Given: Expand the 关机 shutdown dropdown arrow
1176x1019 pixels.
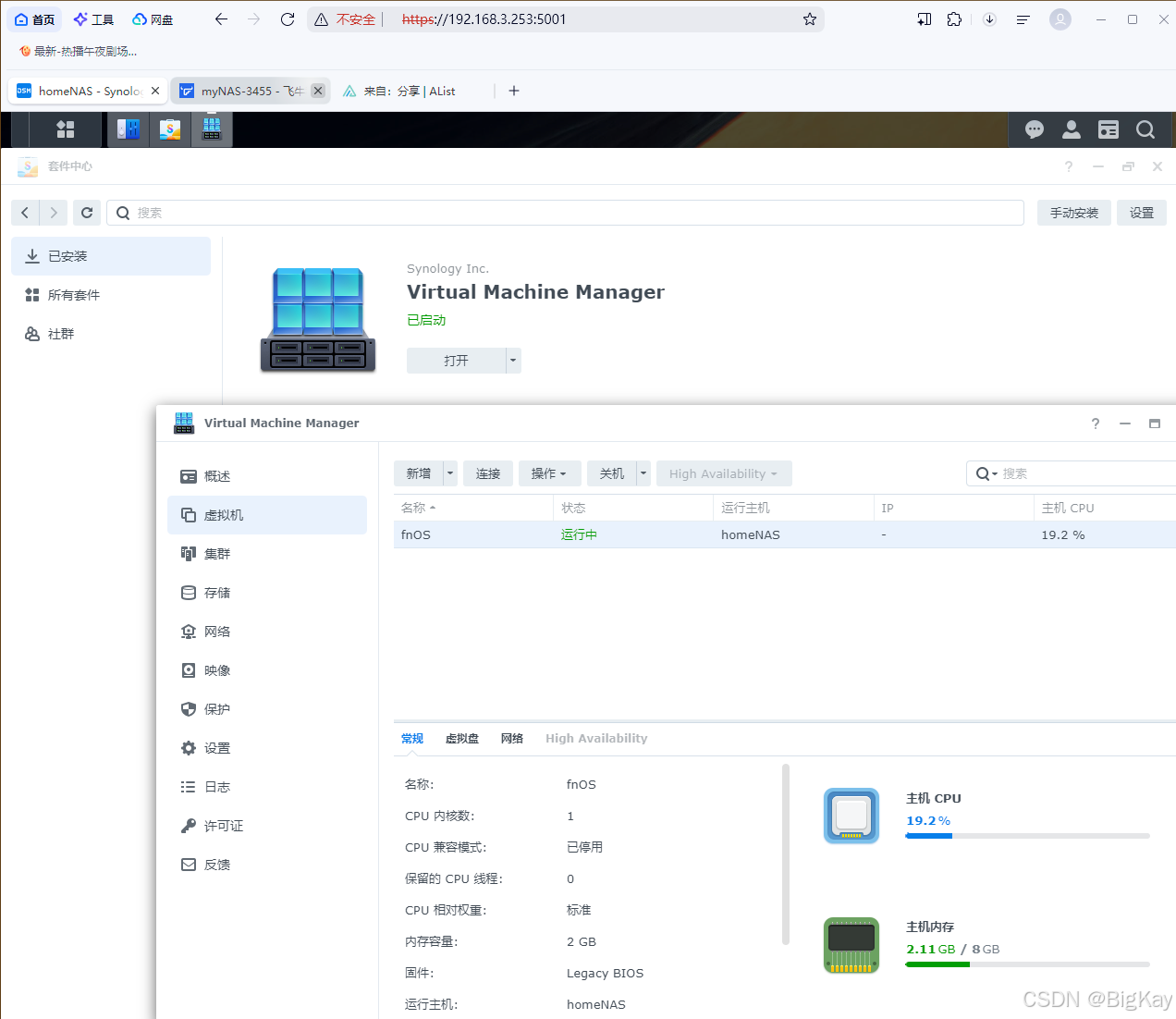Looking at the screenshot, I should point(643,473).
